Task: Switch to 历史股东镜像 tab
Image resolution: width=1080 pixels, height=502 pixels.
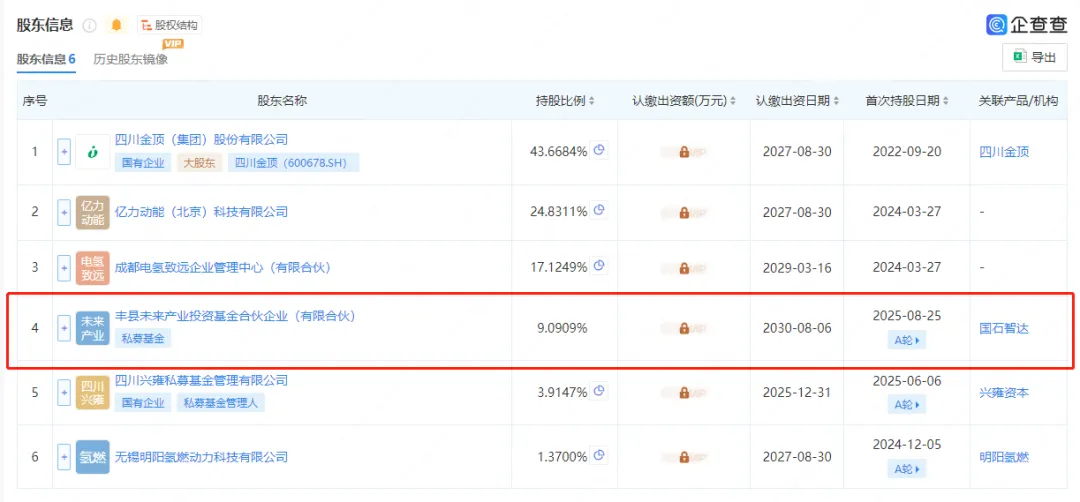Action: point(130,59)
